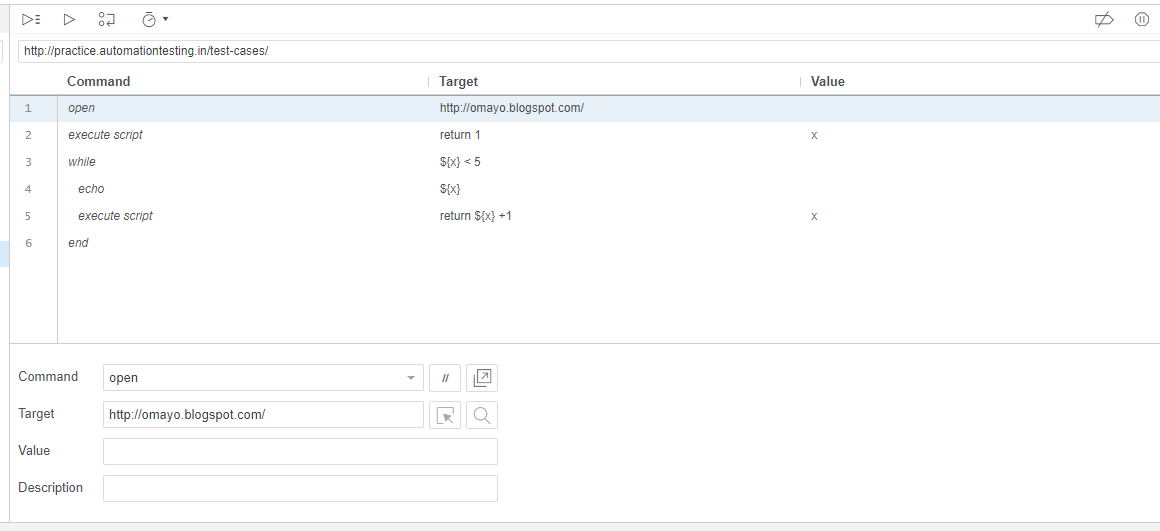Click the new window configuration icon
The image size is (1160, 531).
pyautogui.click(x=482, y=378)
